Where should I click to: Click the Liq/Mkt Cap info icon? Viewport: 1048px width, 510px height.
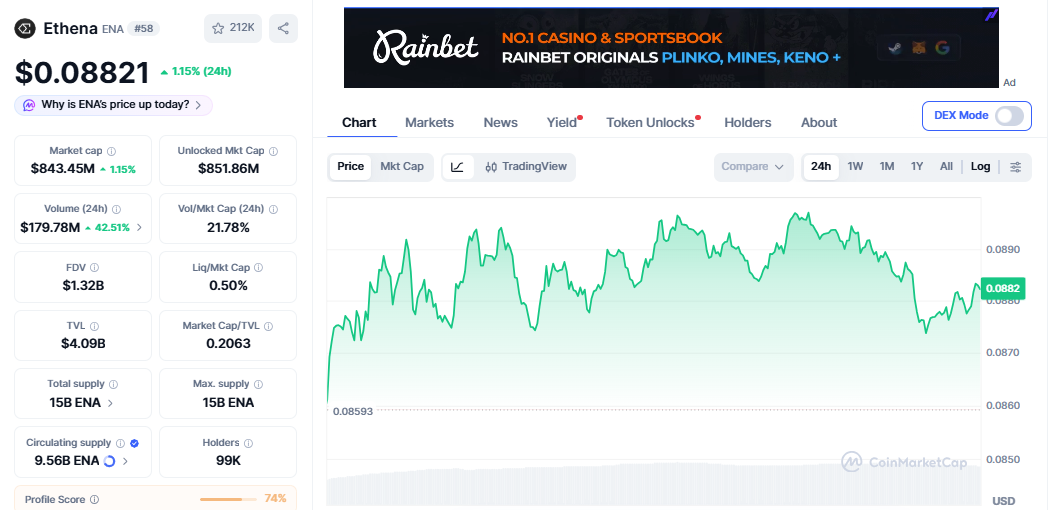pyautogui.click(x=259, y=267)
